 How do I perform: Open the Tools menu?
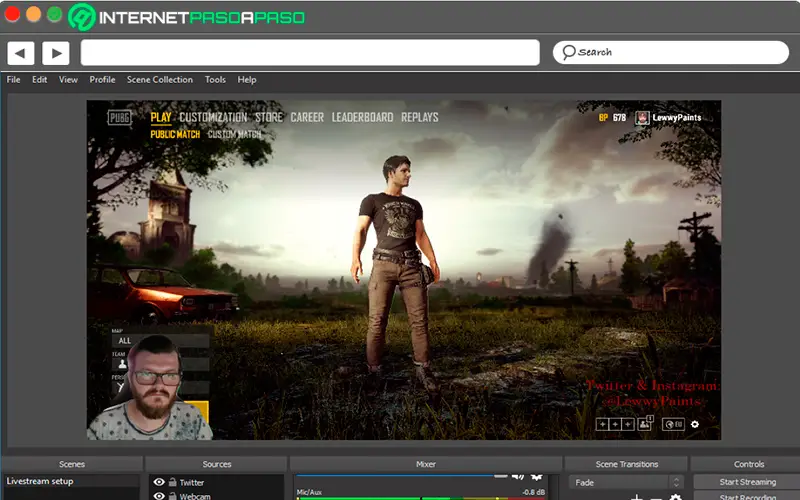215,80
